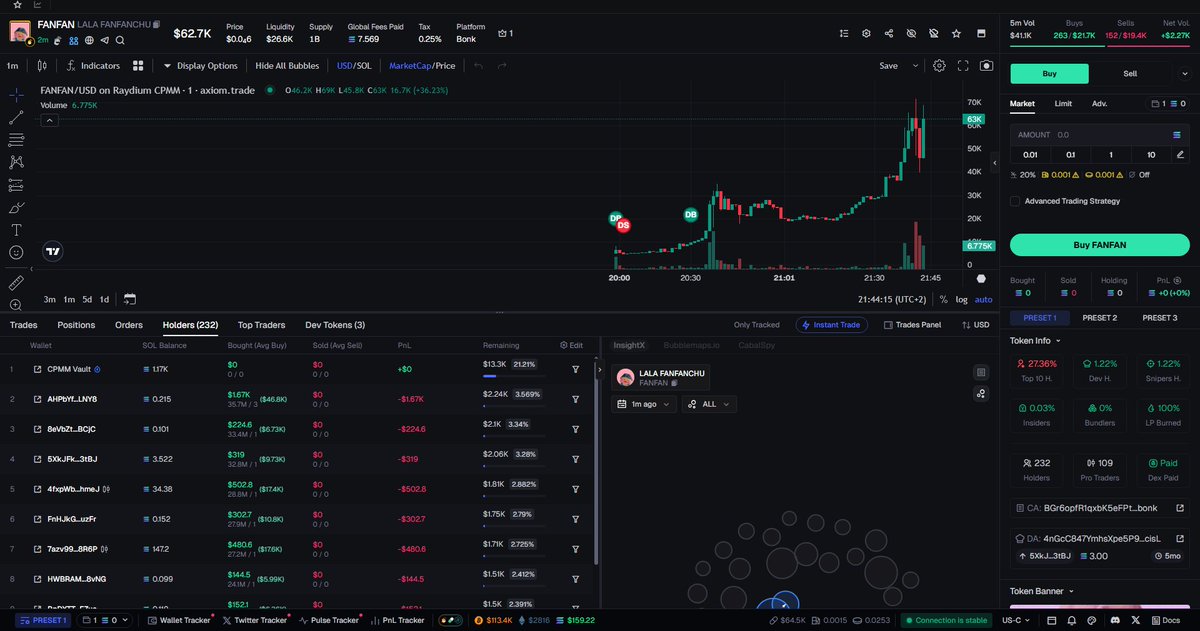Enter fullscreen chart mode
The image size is (1200, 631).
963,66
